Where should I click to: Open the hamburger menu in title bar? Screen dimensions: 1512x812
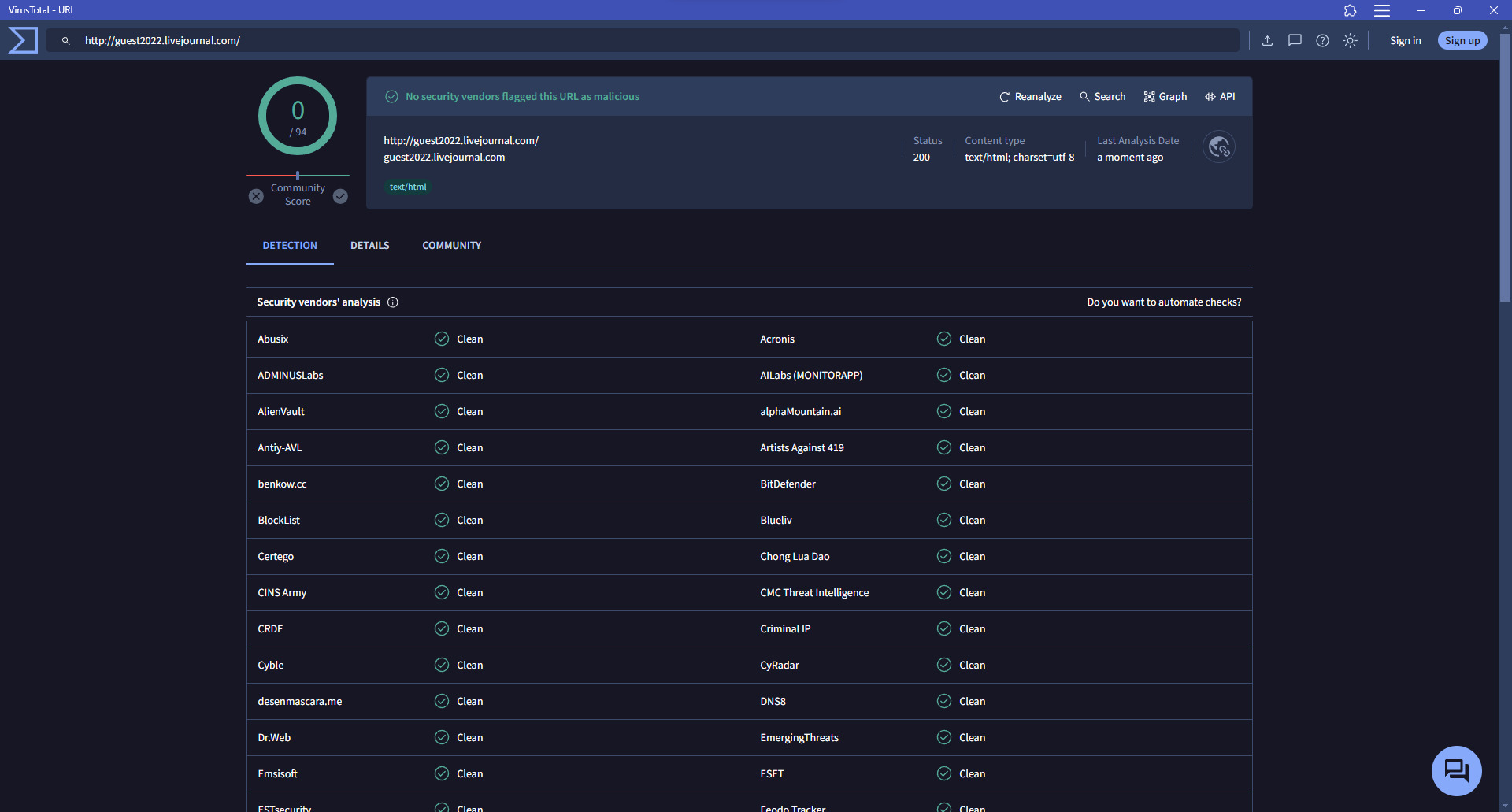click(1382, 10)
